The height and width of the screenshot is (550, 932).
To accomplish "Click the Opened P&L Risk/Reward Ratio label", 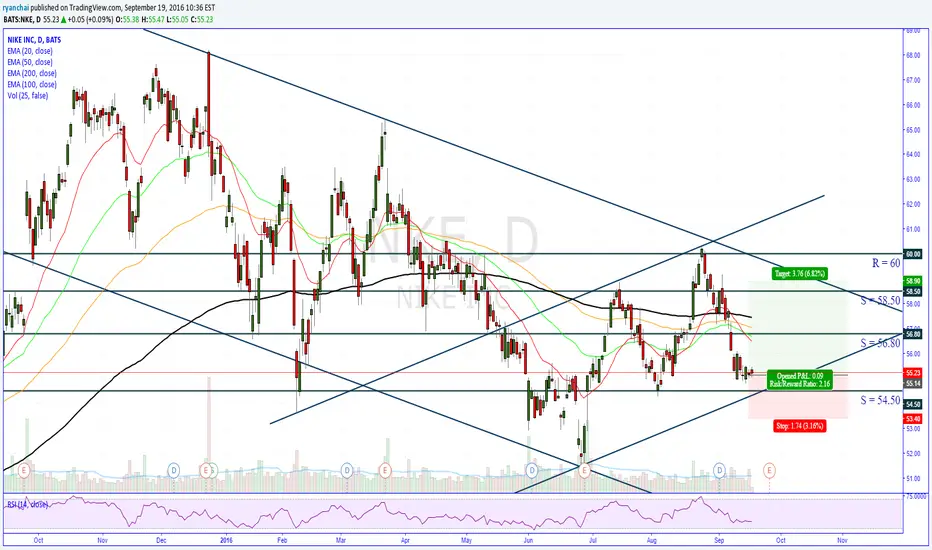I will (x=799, y=381).
